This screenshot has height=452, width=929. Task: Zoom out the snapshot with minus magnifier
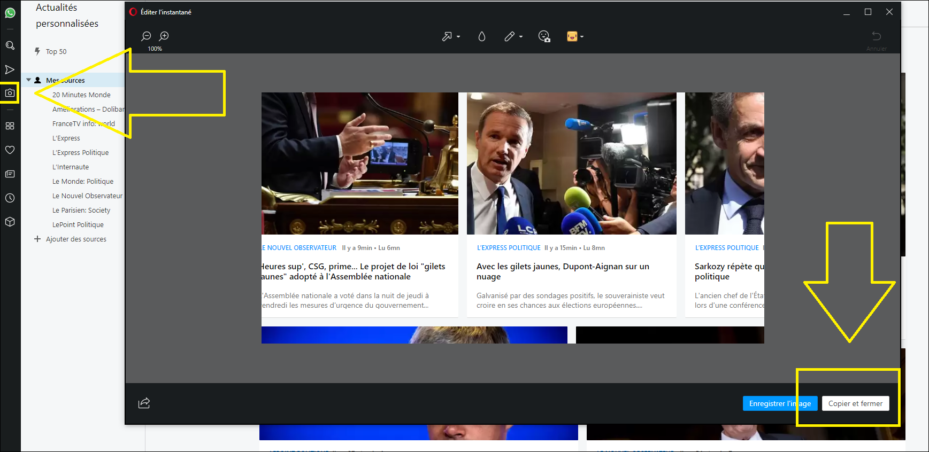pos(146,36)
